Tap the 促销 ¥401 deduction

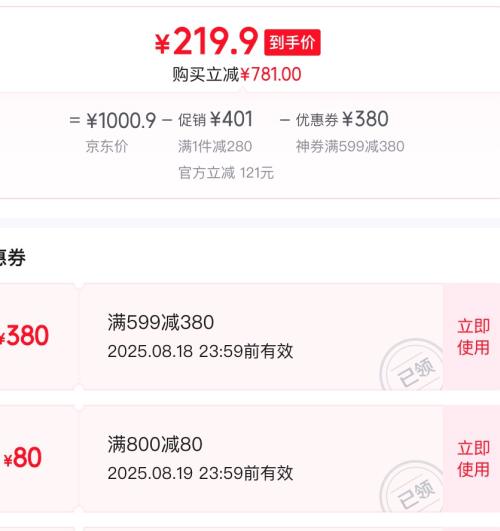[x=215, y=119]
